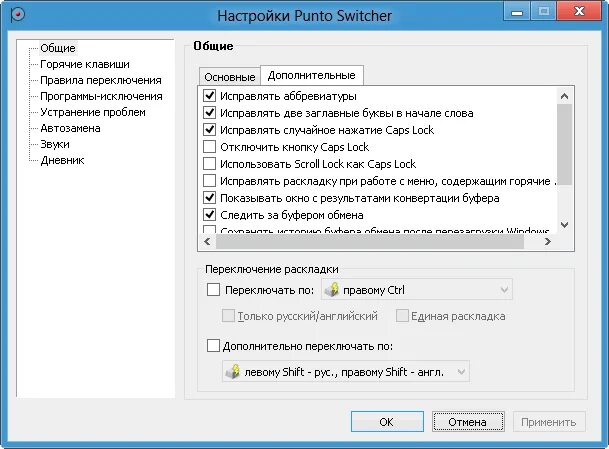Toggle 'Исправлять случайное нажатие Caps Lock'

pyautogui.click(x=210, y=130)
